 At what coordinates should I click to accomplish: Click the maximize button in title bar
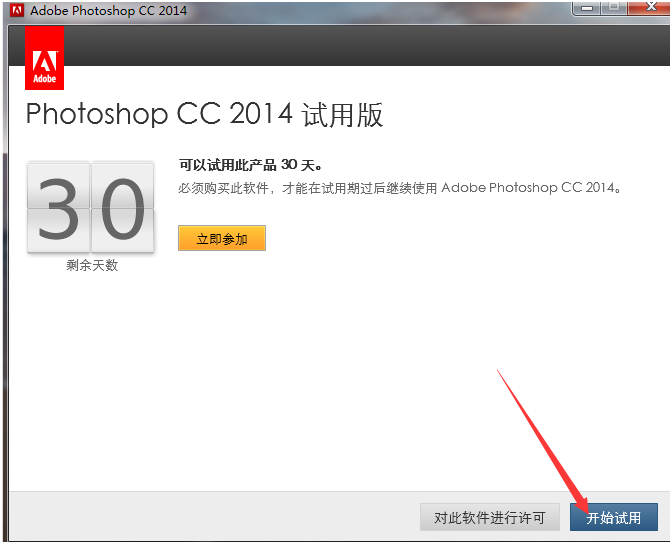pos(614,7)
